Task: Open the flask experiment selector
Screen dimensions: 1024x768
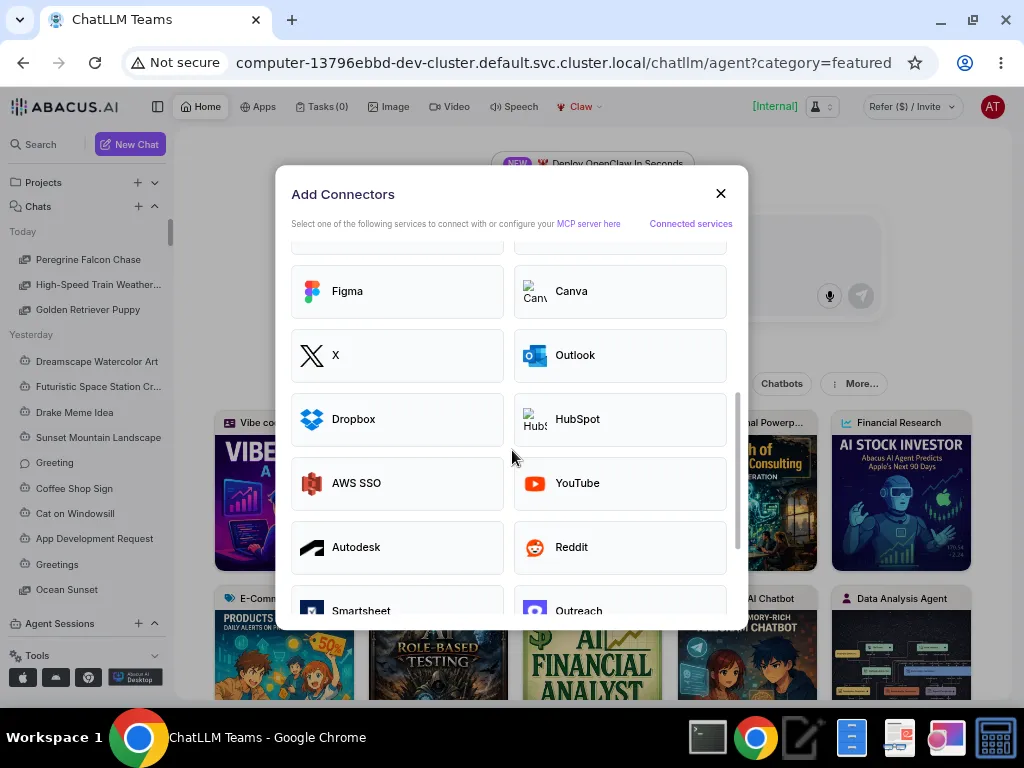Action: [822, 106]
